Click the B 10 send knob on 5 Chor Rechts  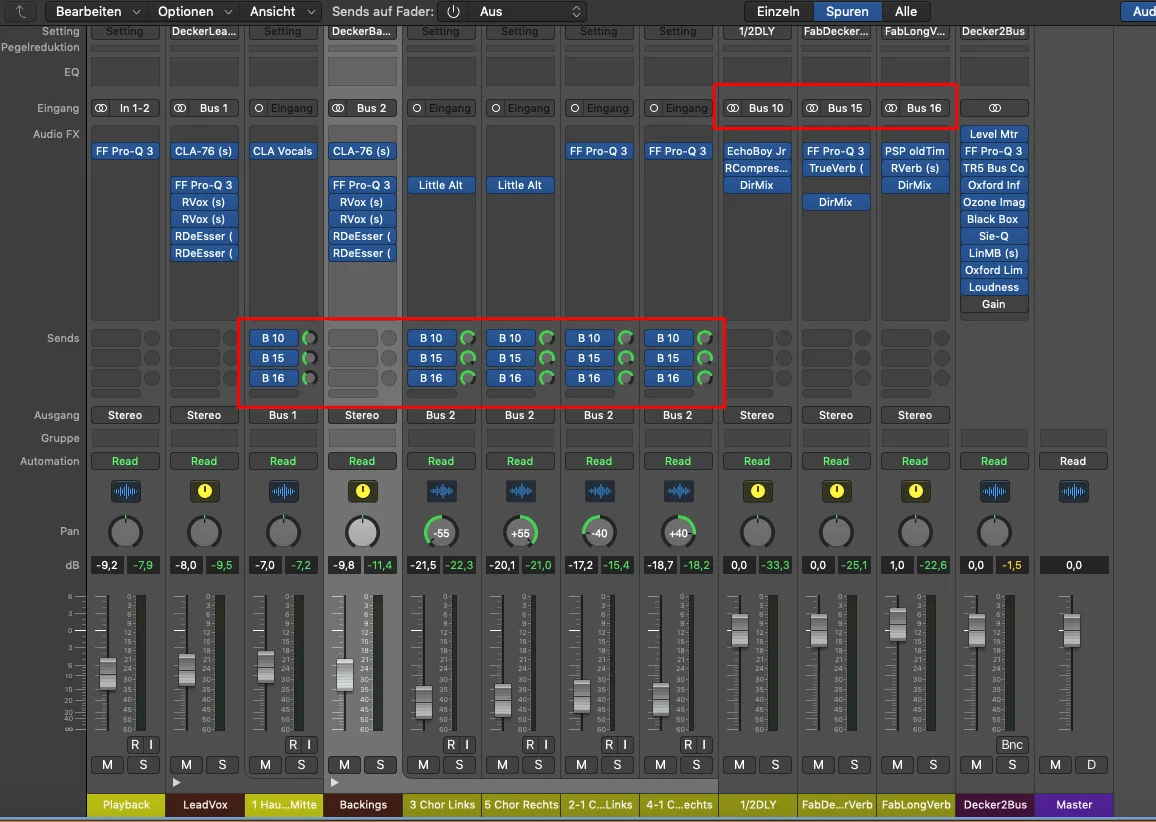click(x=547, y=338)
